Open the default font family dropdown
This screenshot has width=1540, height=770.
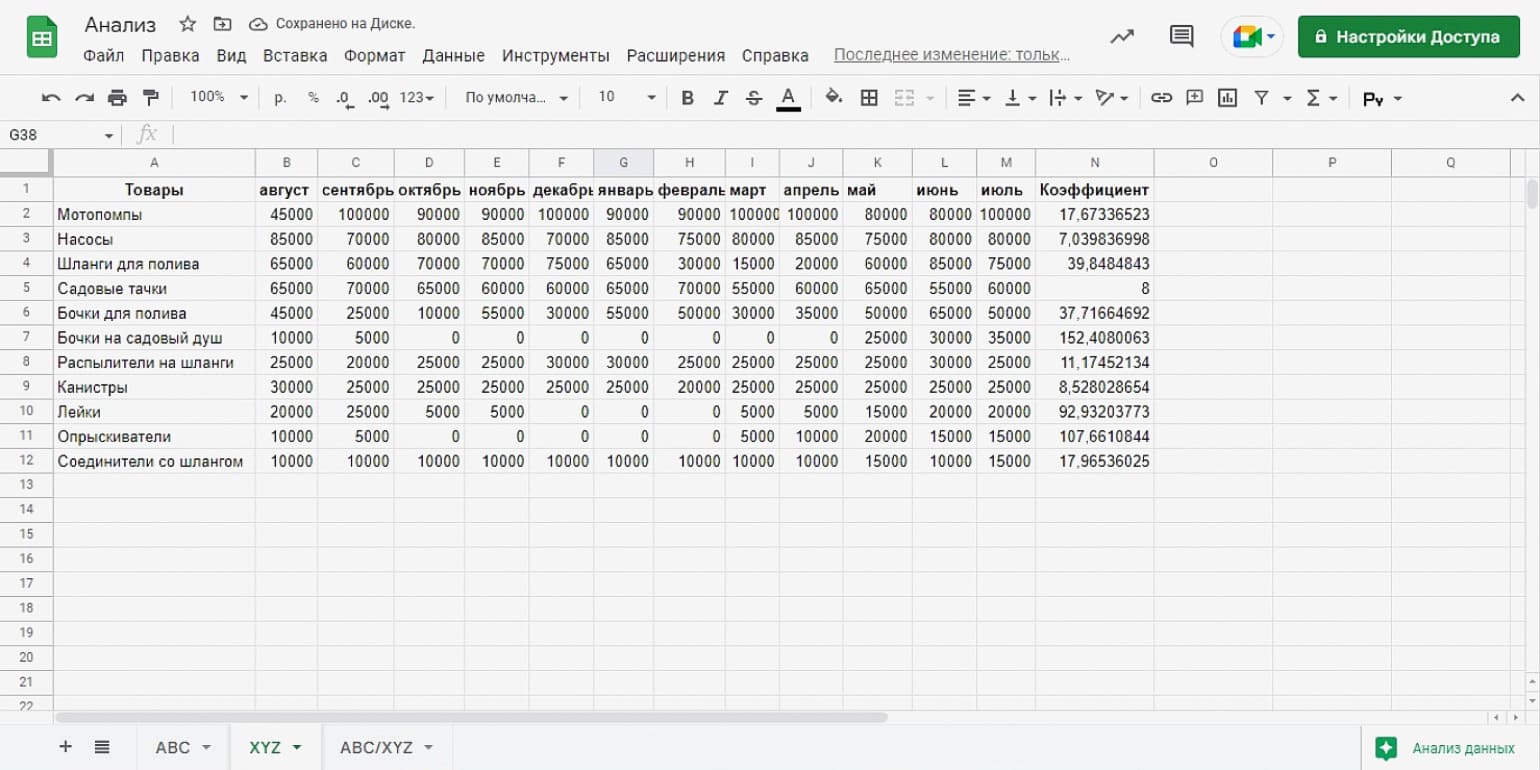tap(516, 97)
